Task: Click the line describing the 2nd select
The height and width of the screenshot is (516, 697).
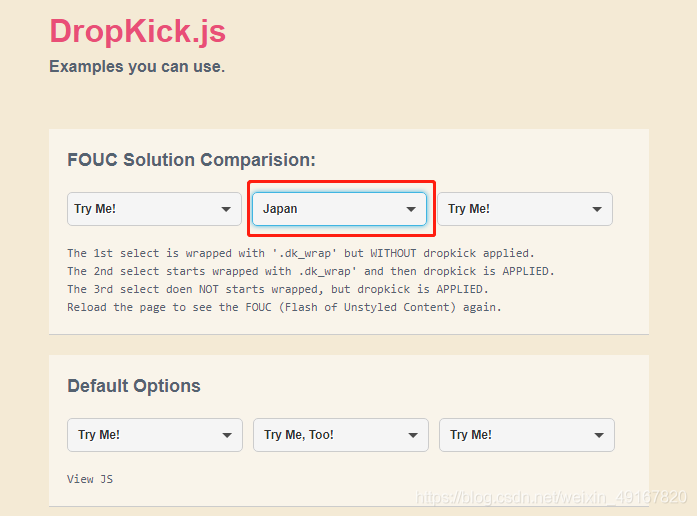Action: tap(311, 272)
